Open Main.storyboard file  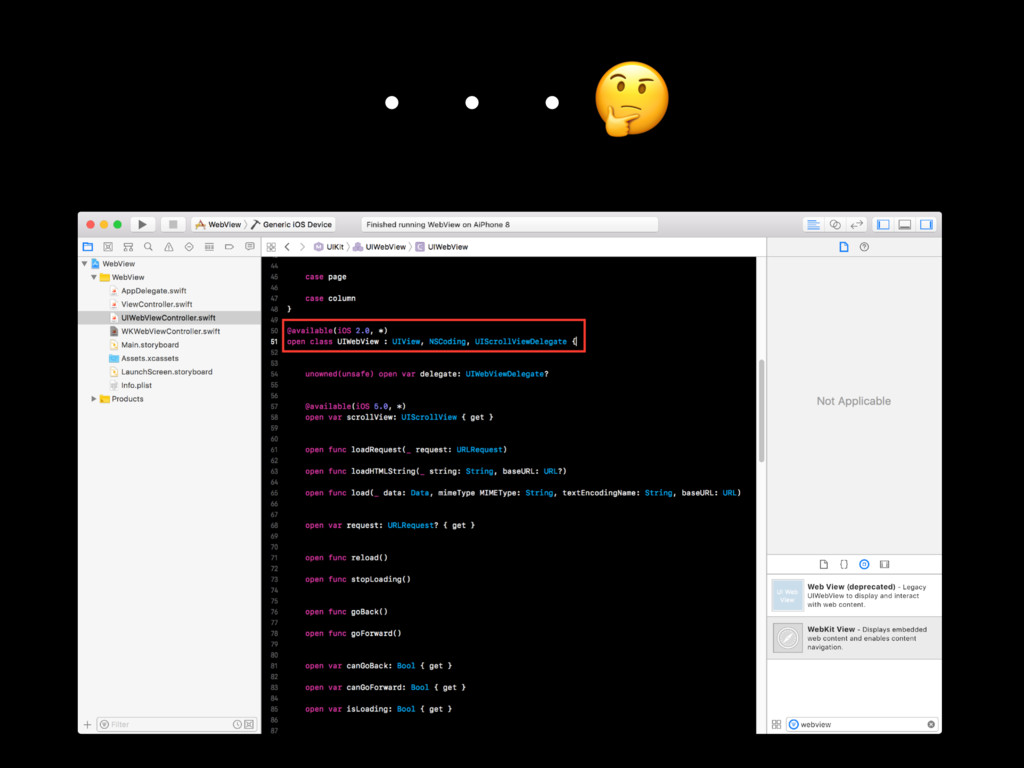(150, 345)
